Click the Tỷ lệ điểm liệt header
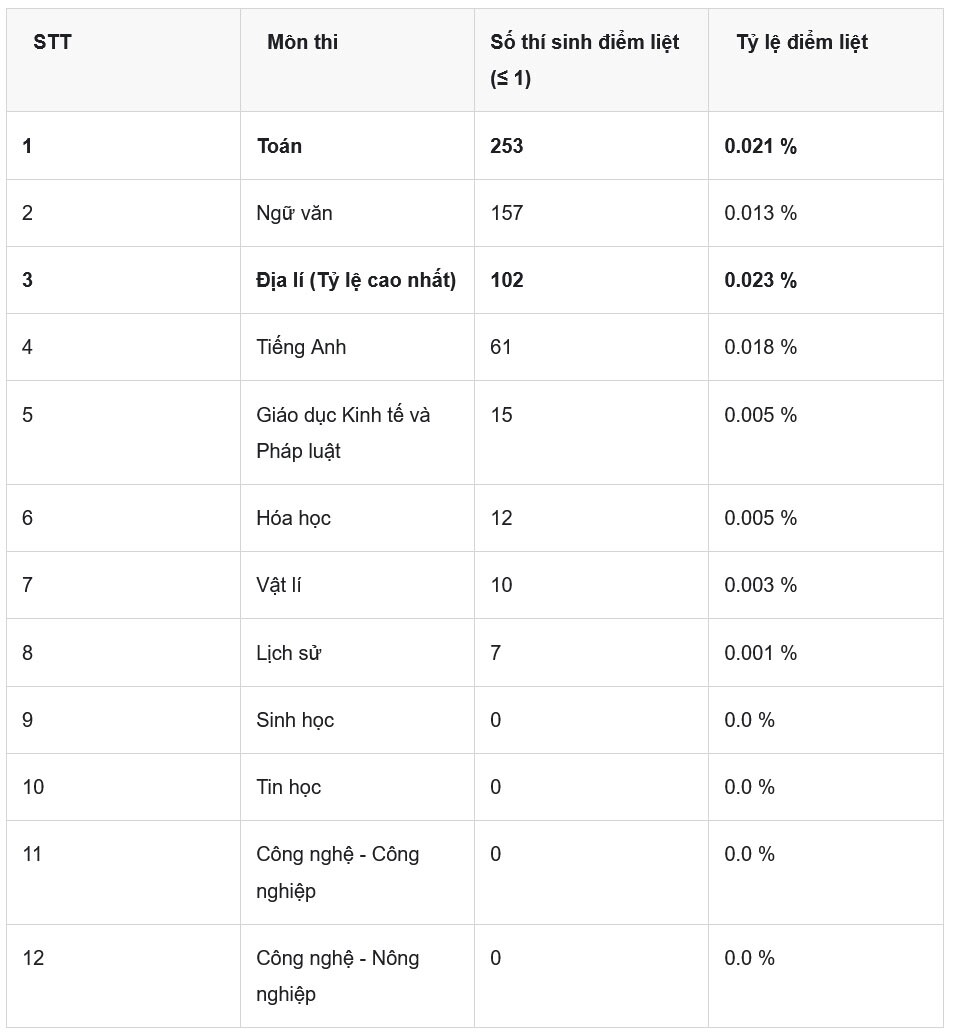 tap(825, 60)
